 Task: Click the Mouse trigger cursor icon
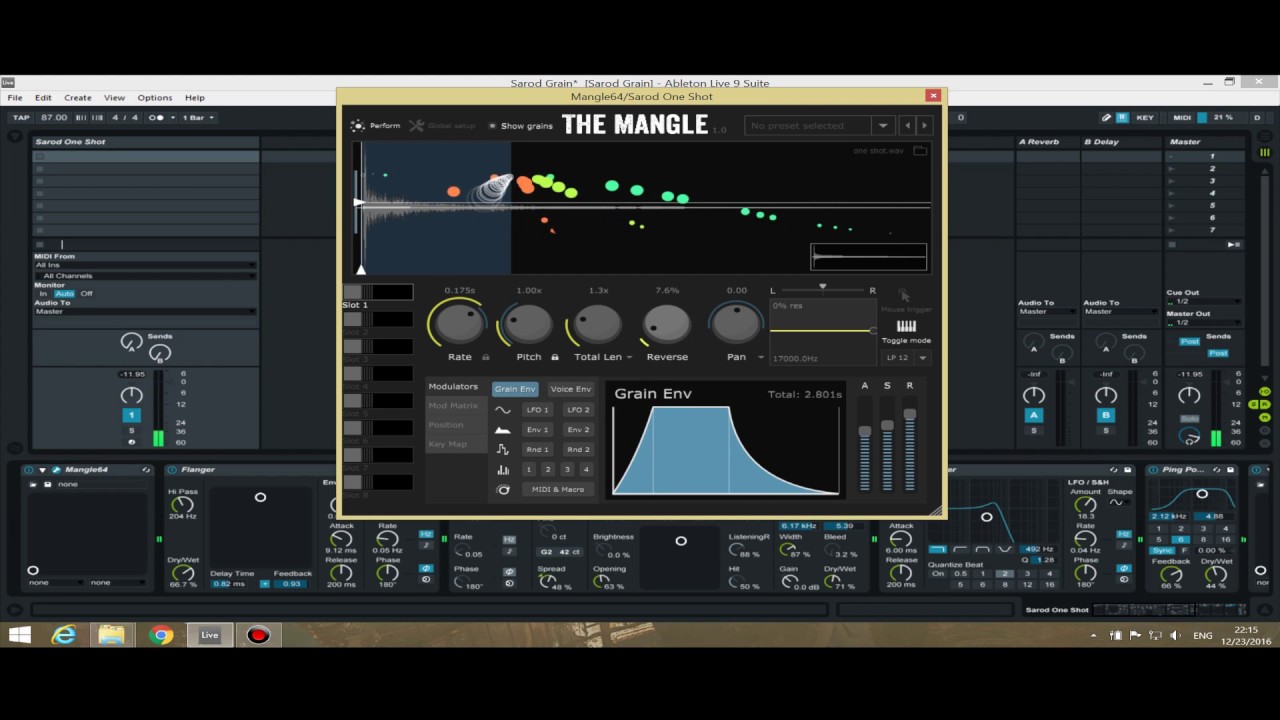904,296
